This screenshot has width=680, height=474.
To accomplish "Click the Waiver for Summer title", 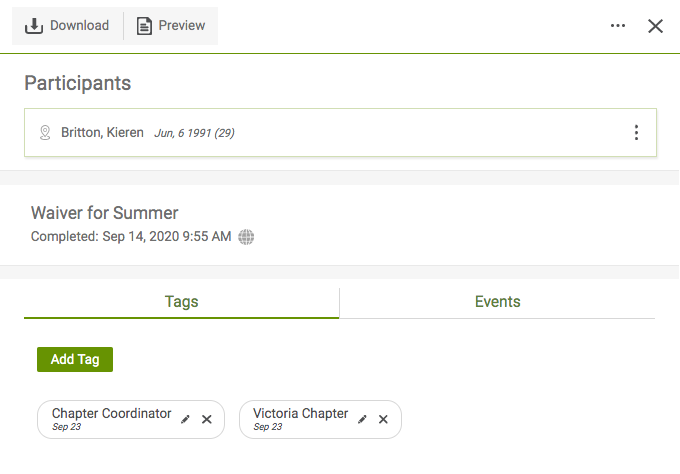I will point(104,213).
